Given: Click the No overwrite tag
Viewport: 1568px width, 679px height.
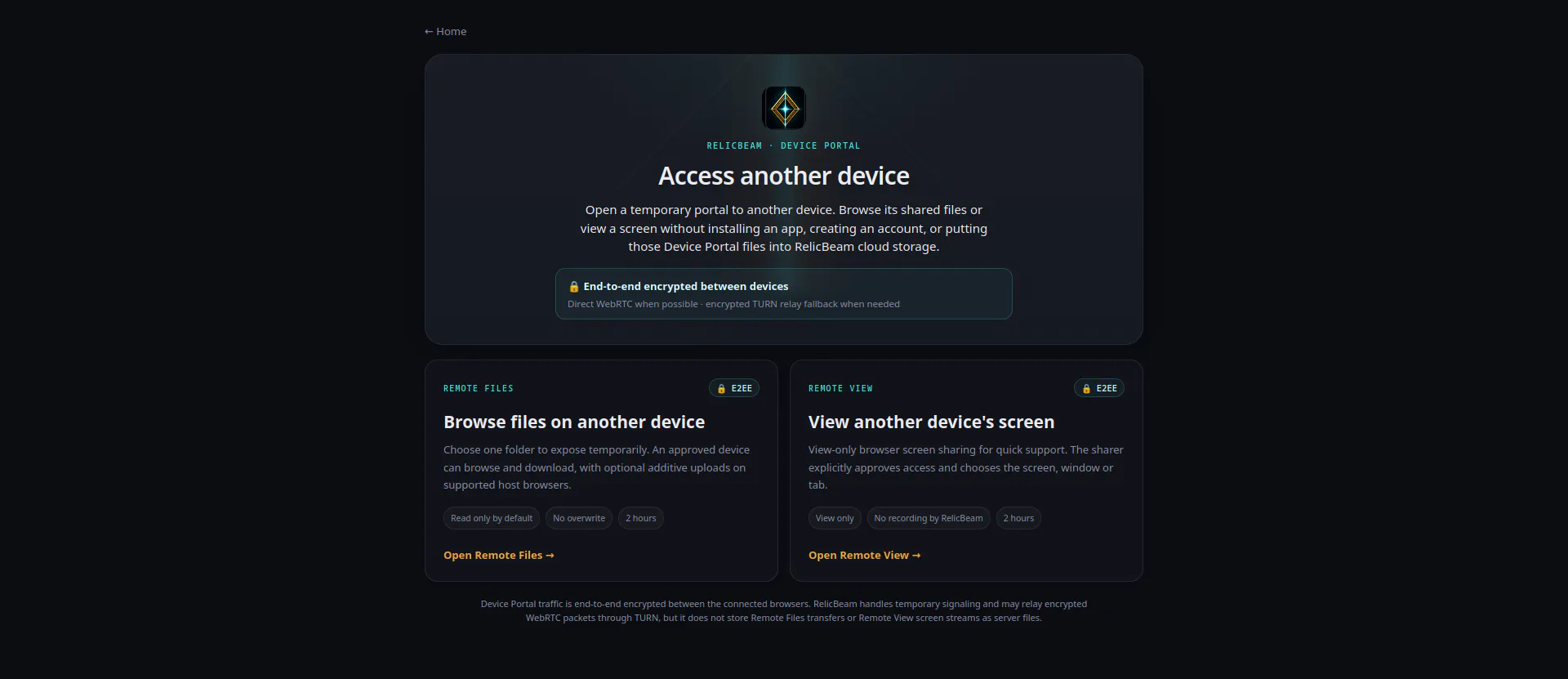Looking at the screenshot, I should pos(579,518).
